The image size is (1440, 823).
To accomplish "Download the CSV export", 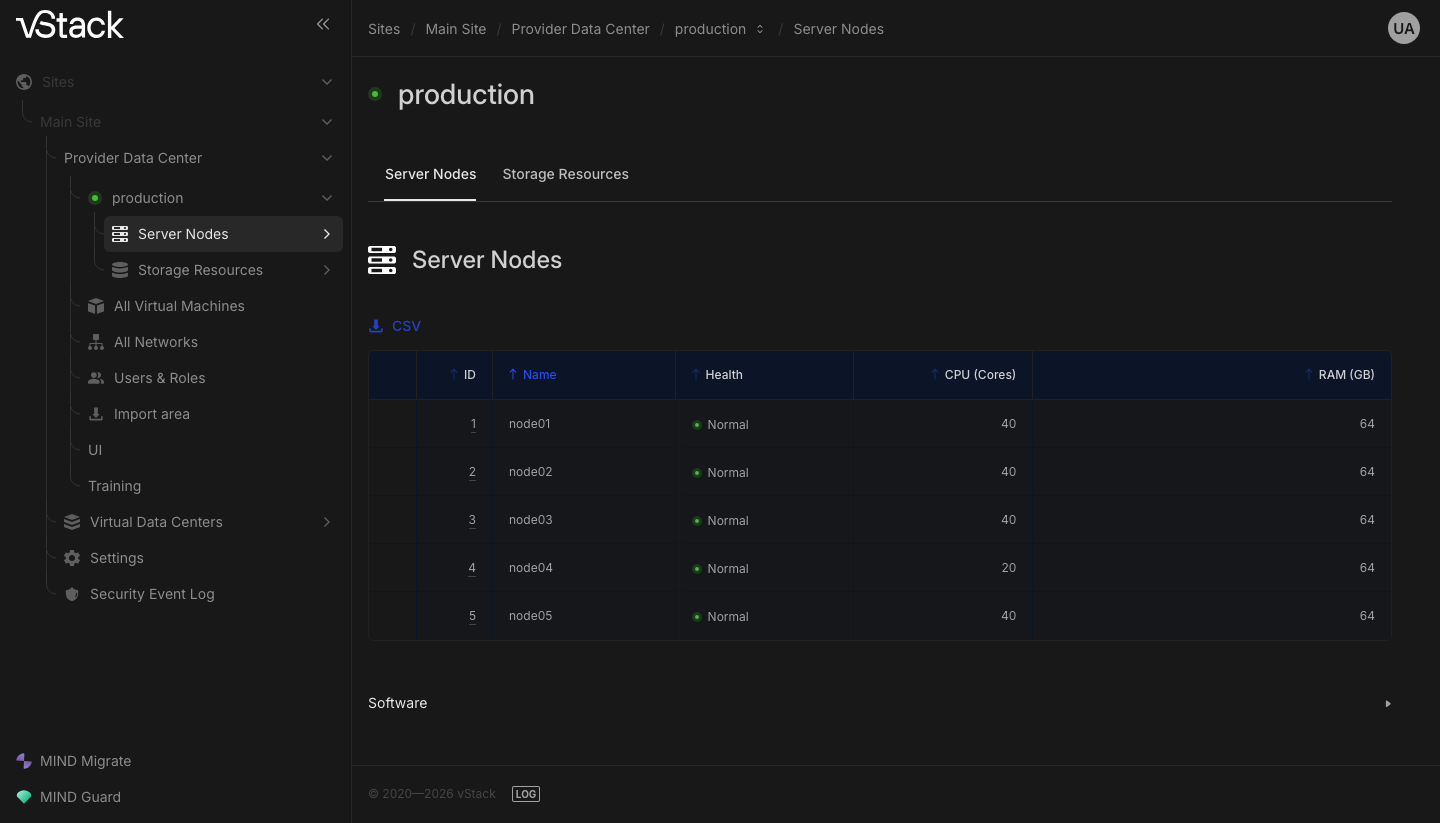I will coord(395,326).
